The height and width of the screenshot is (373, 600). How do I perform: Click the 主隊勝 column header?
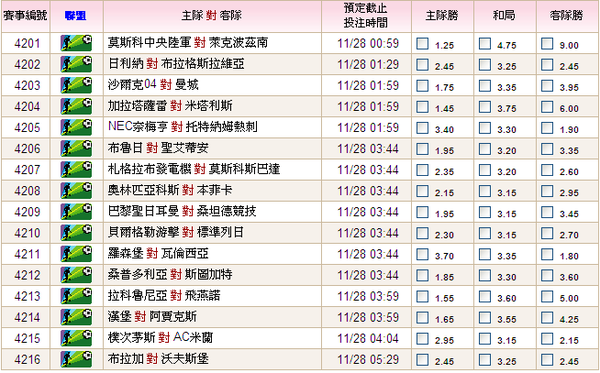pyautogui.click(x=442, y=15)
